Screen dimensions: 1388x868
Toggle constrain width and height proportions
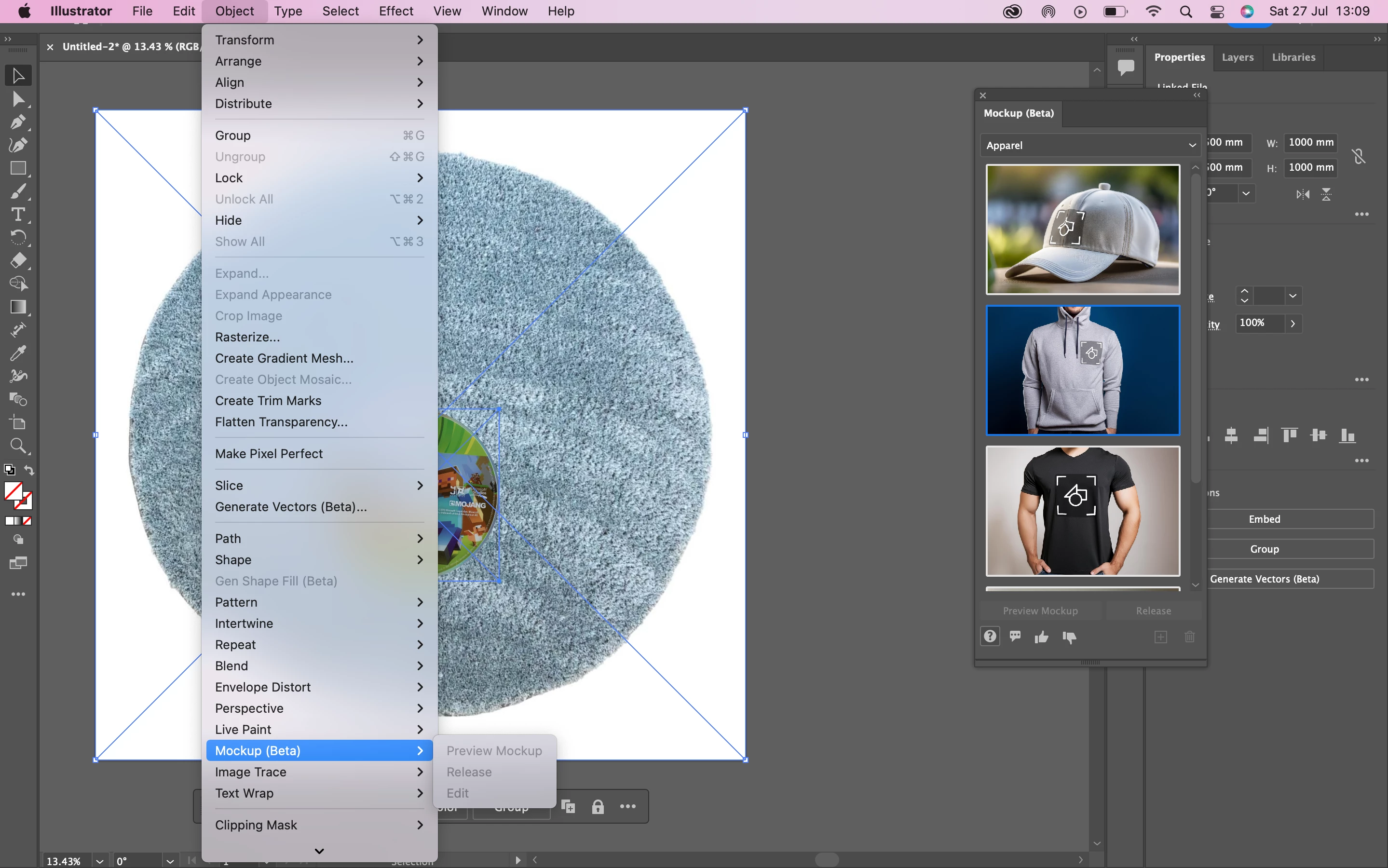(1358, 156)
